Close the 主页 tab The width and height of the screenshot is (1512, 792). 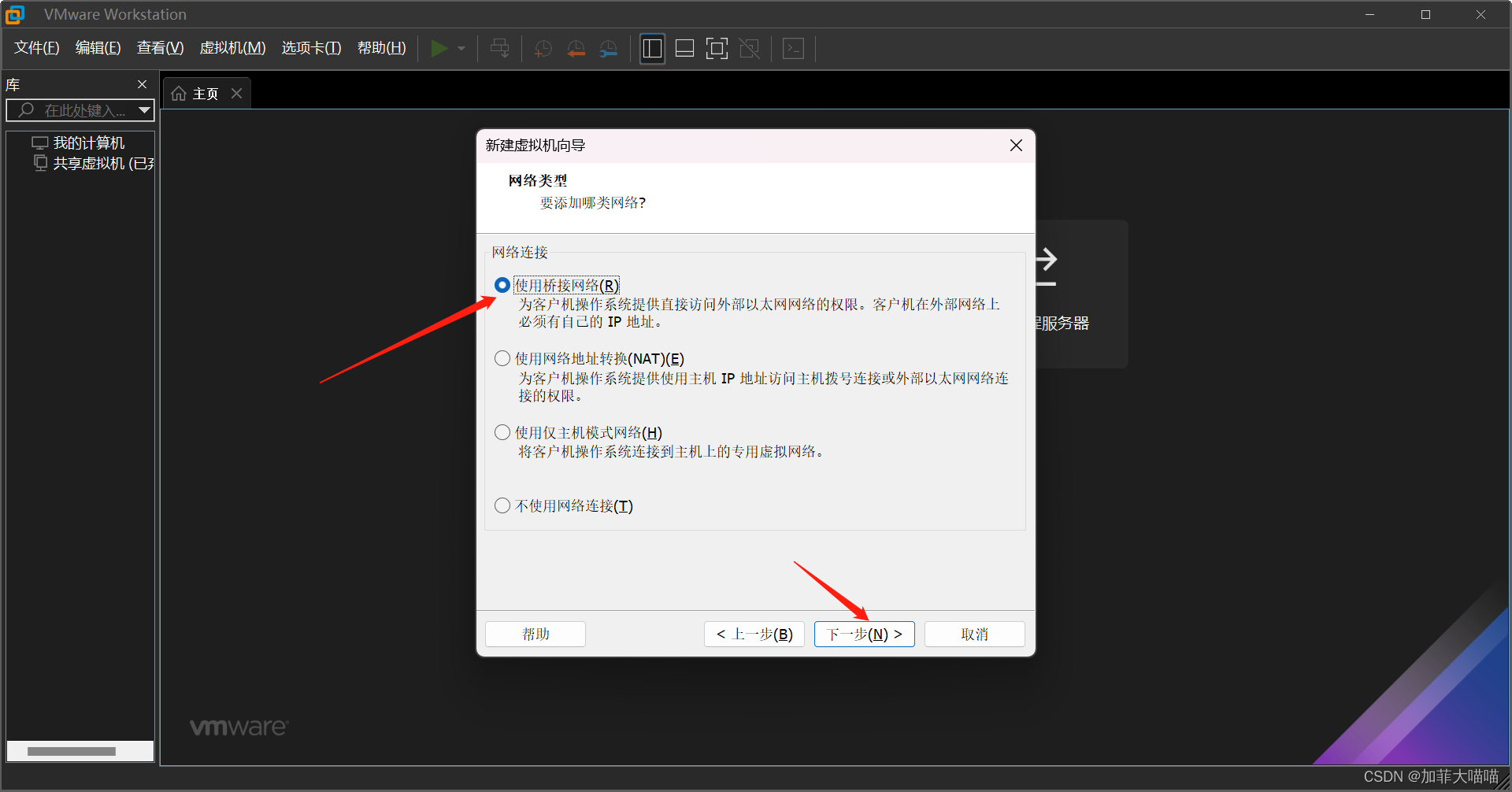pyautogui.click(x=237, y=94)
